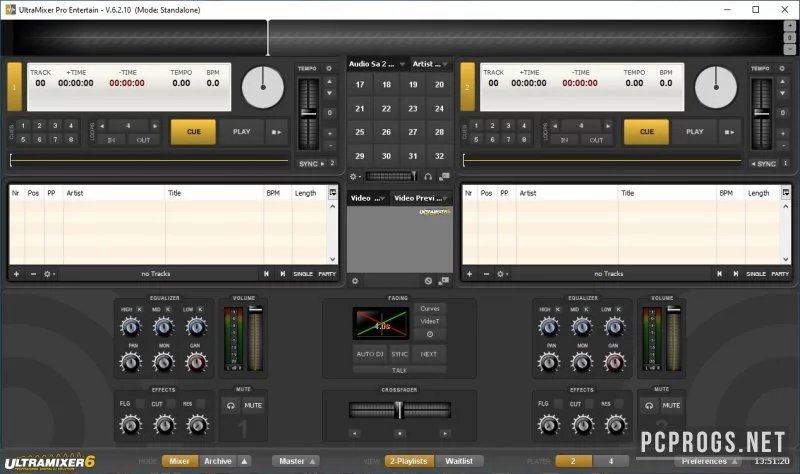The image size is (800, 474).
Task: Enable PARTY mode in the right playlist
Action: [780, 274]
